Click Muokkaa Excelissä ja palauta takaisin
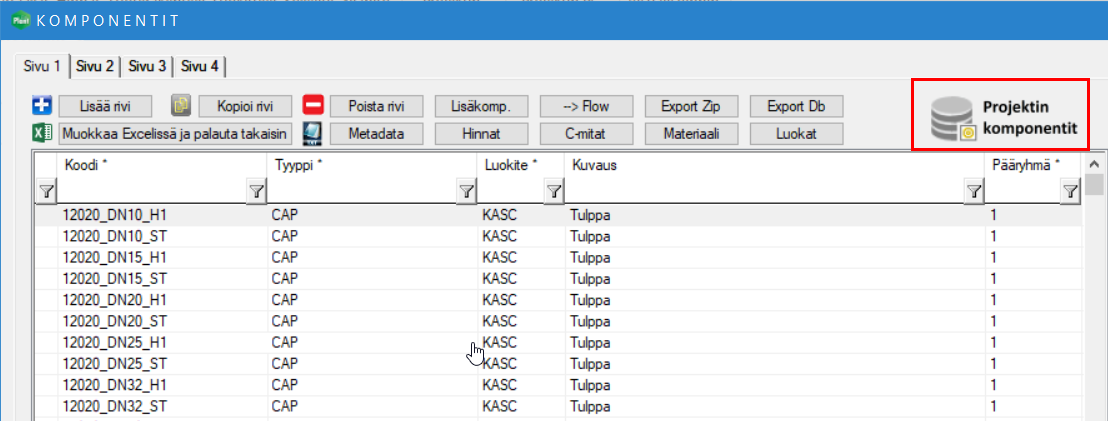This screenshot has height=421, width=1108. point(175,133)
